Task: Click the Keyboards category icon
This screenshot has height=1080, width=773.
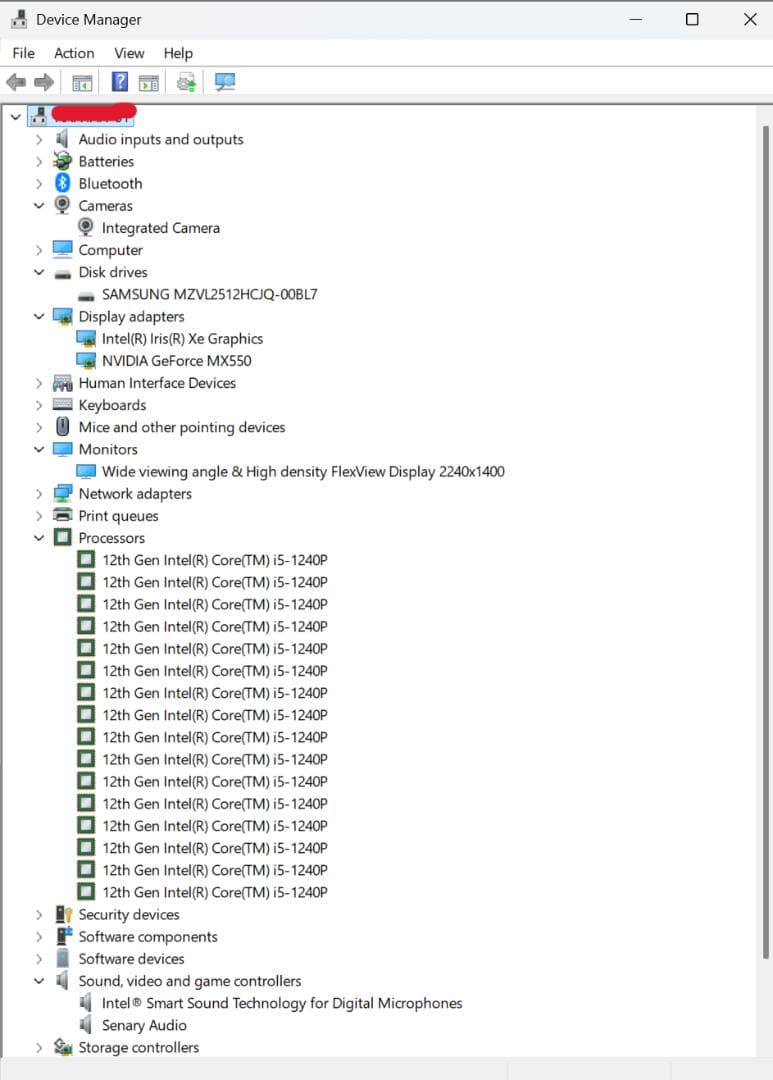Action: (x=63, y=404)
